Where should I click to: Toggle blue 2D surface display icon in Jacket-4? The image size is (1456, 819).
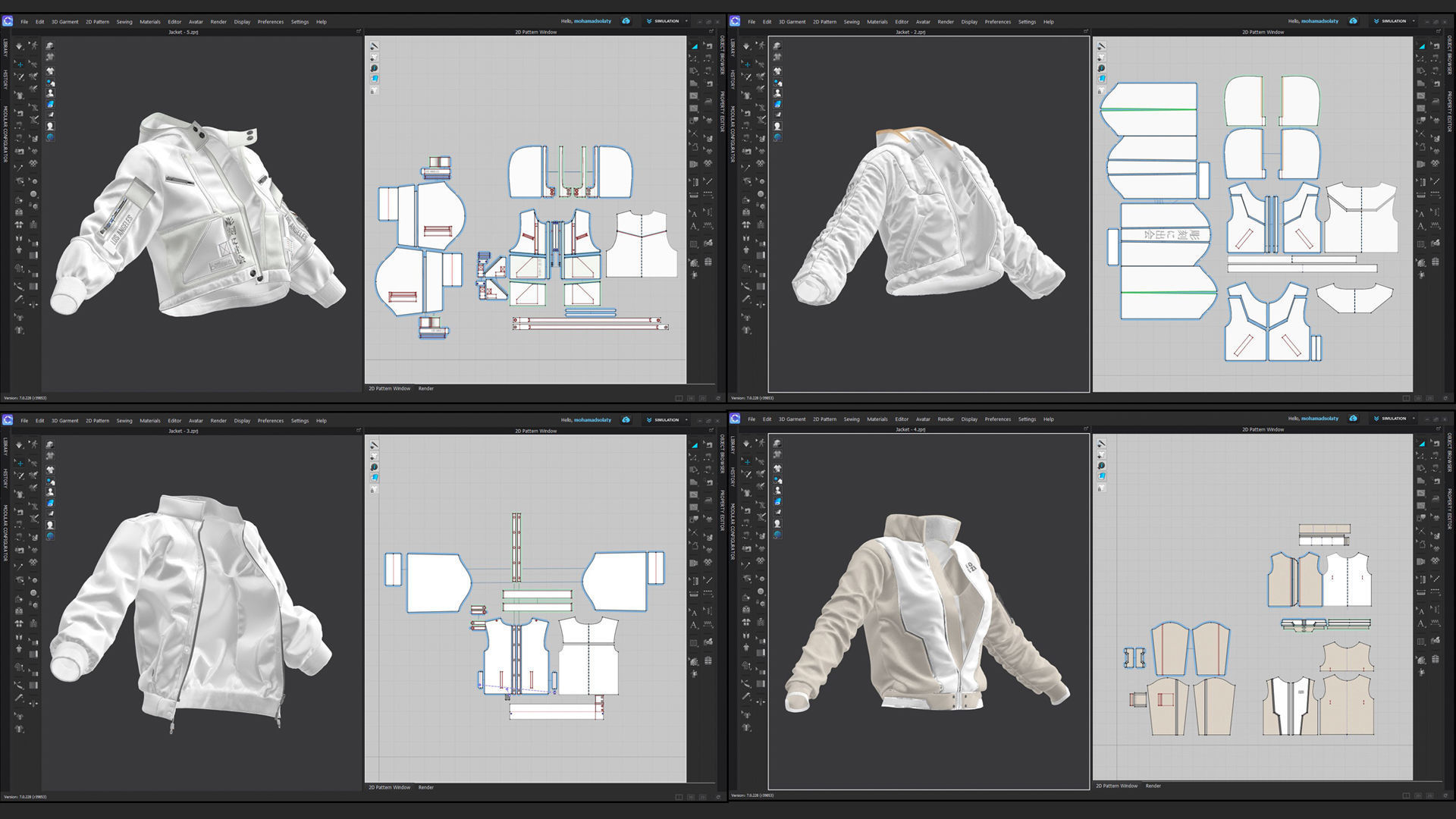pyautogui.click(x=1101, y=476)
